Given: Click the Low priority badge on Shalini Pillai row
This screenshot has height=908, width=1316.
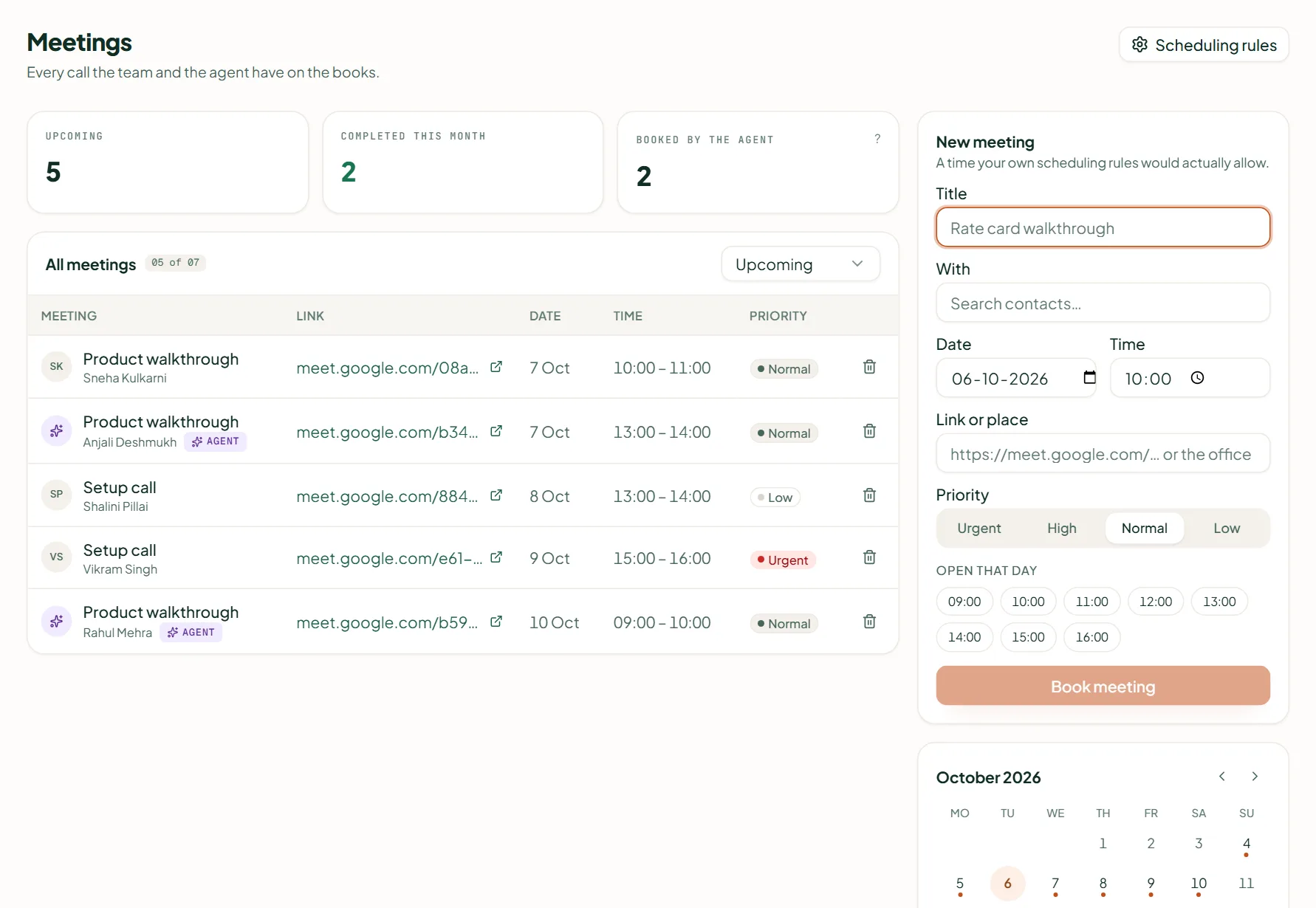Looking at the screenshot, I should point(775,498).
